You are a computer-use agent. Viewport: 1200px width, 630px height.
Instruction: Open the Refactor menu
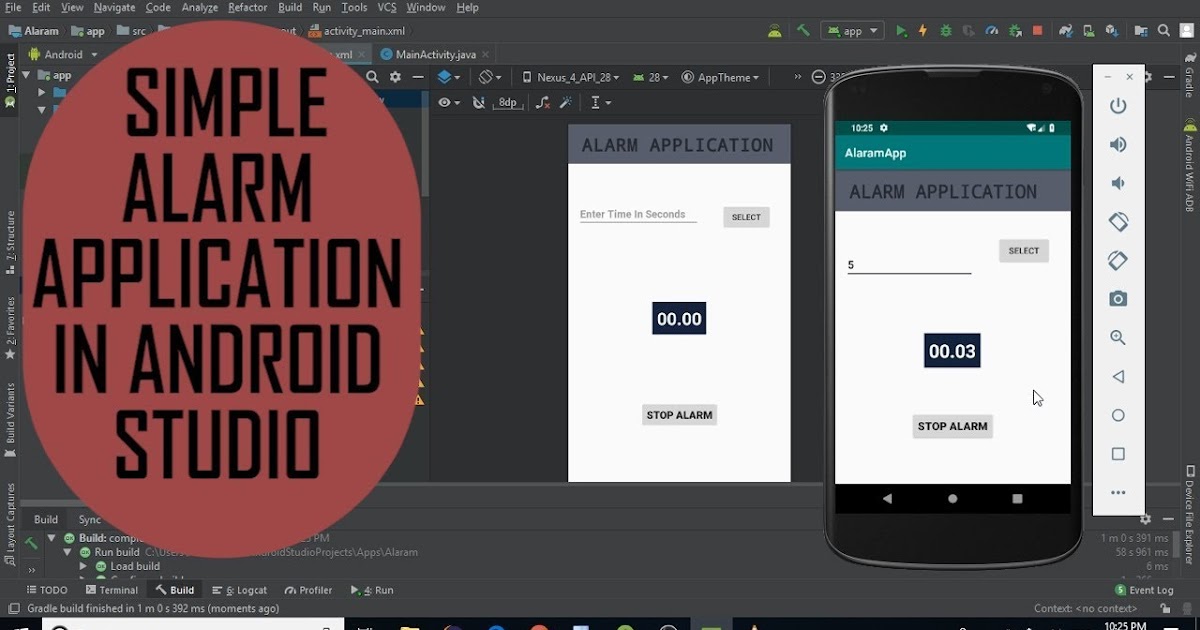[247, 7]
